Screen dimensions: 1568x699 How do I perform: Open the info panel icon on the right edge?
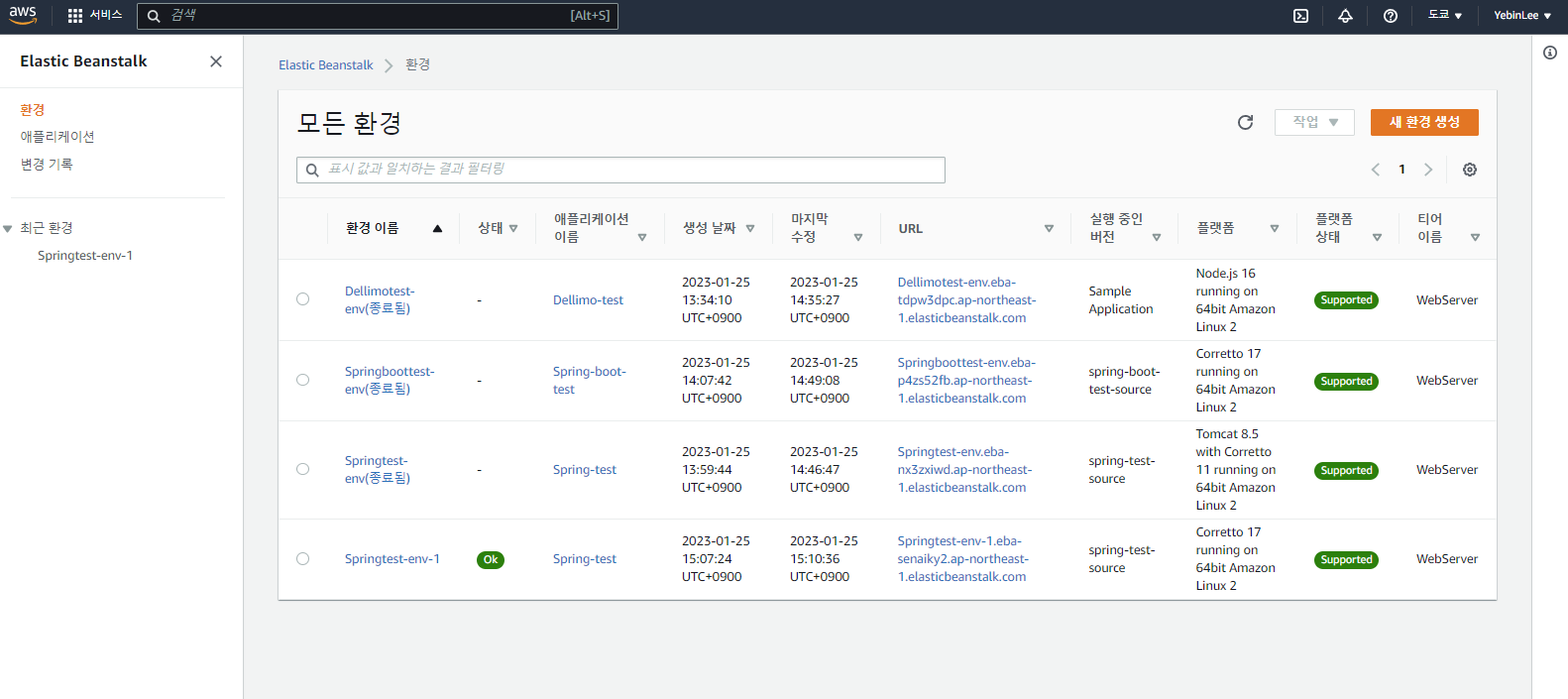coord(1550,53)
